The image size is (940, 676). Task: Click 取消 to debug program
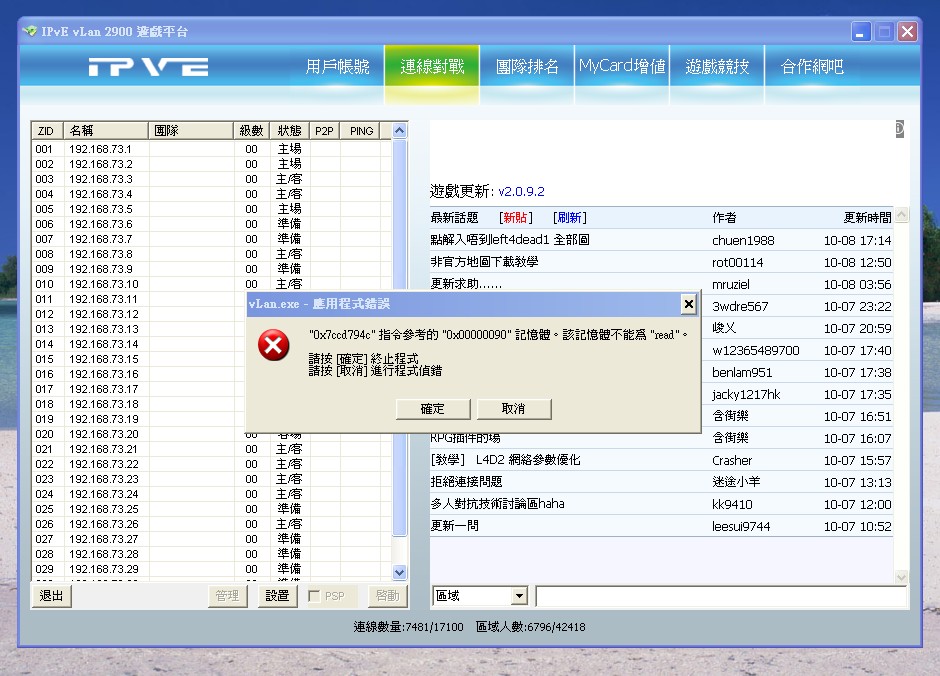point(514,409)
